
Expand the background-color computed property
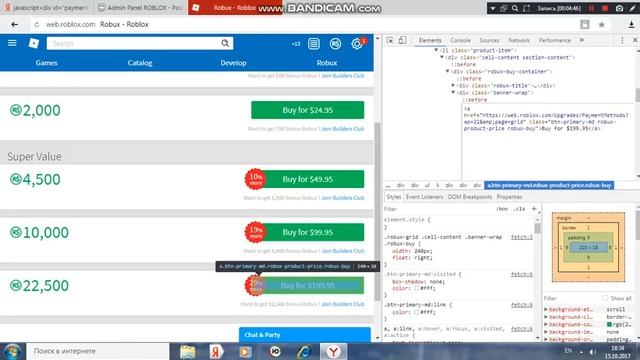pyautogui.click(x=546, y=324)
